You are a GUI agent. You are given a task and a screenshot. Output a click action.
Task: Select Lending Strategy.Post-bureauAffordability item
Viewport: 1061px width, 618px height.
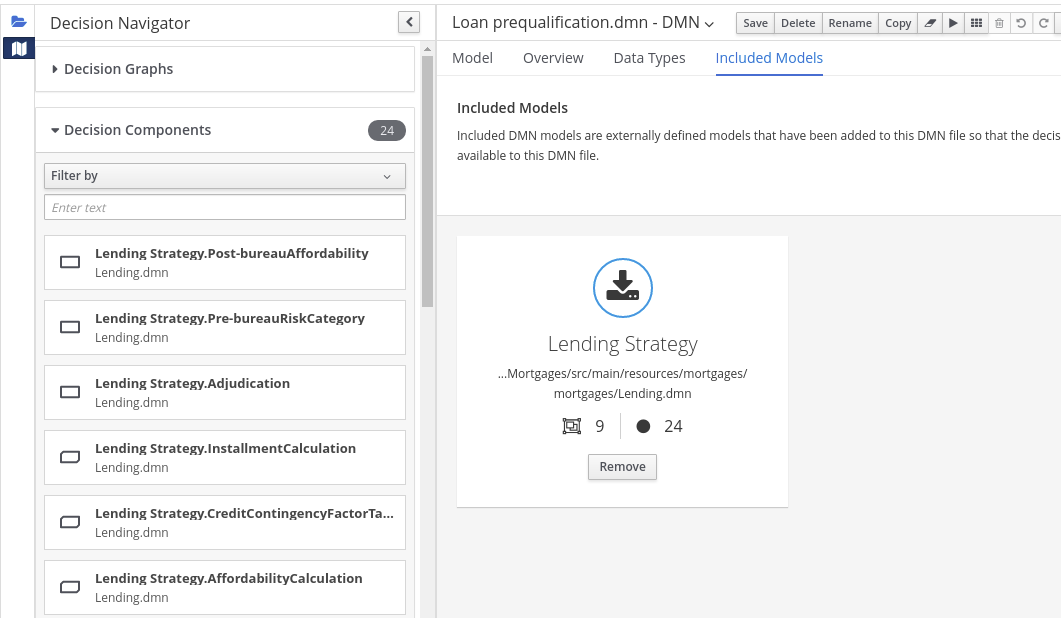225,263
